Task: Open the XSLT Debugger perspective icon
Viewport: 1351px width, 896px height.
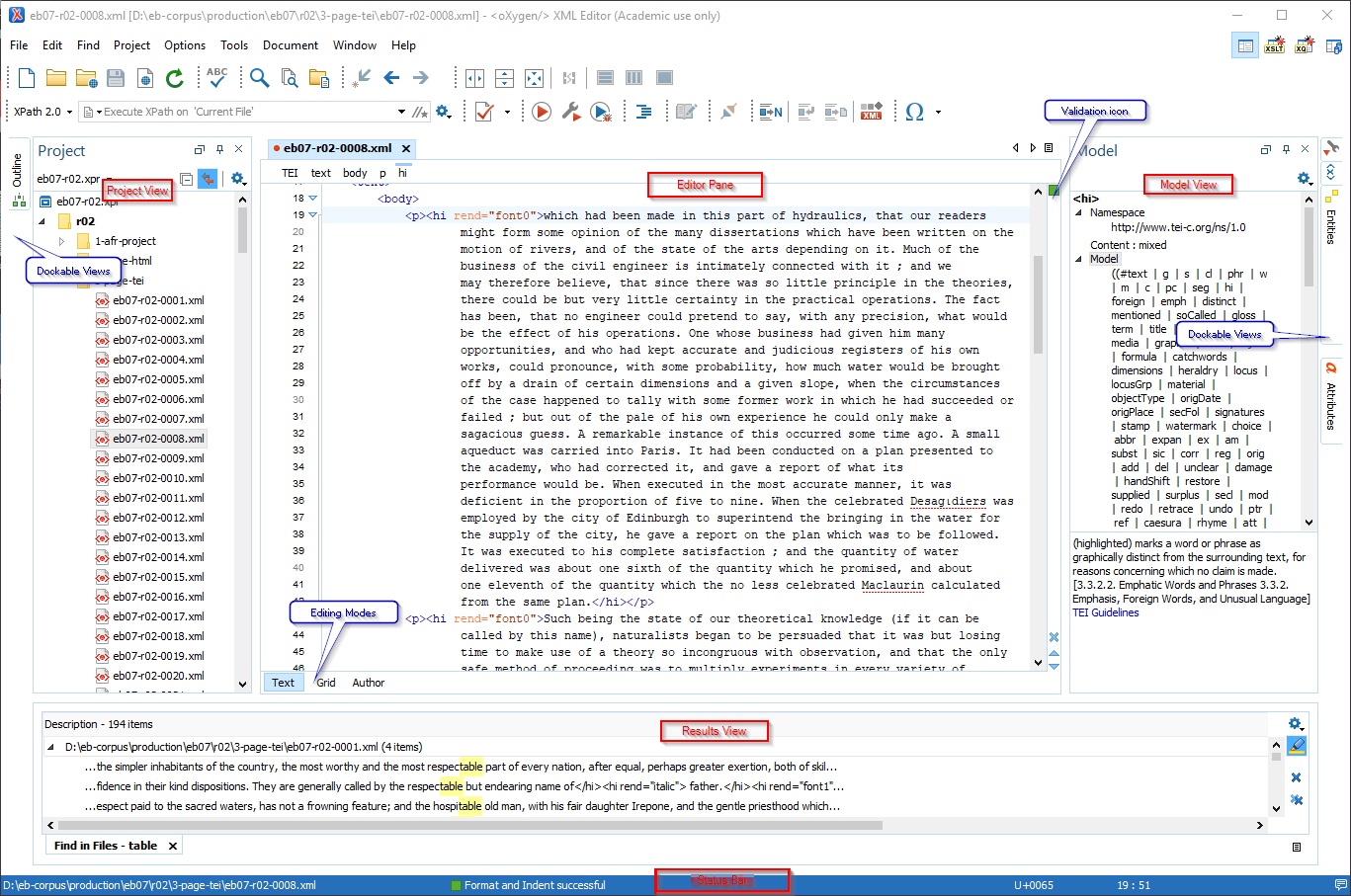Action: tap(1275, 45)
